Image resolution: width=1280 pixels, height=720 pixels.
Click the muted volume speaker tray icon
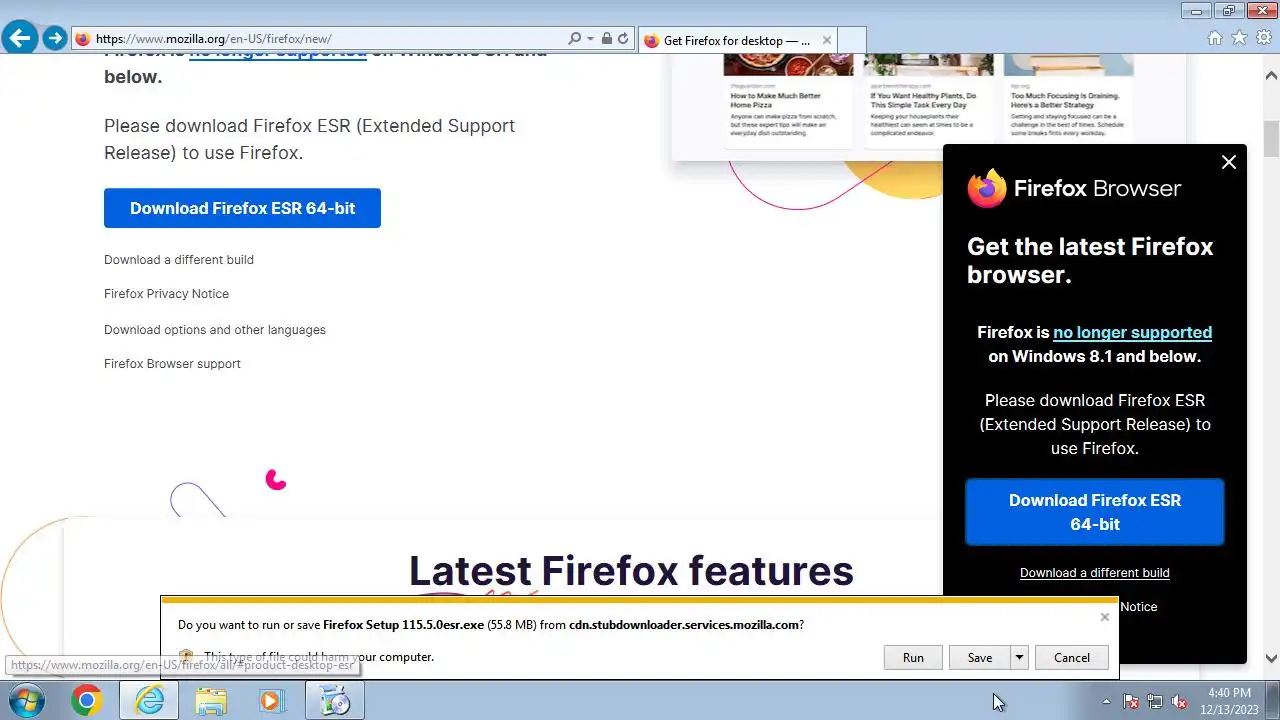[x=1180, y=701]
